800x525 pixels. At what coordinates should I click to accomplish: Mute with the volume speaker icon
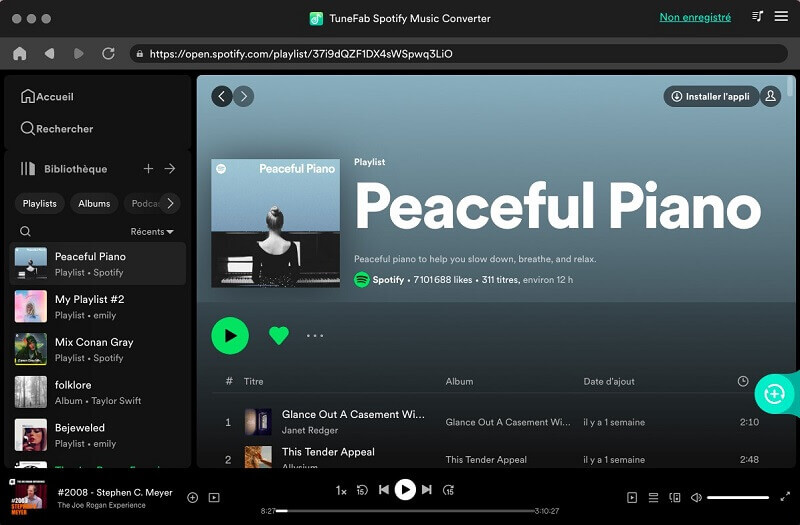coord(696,497)
